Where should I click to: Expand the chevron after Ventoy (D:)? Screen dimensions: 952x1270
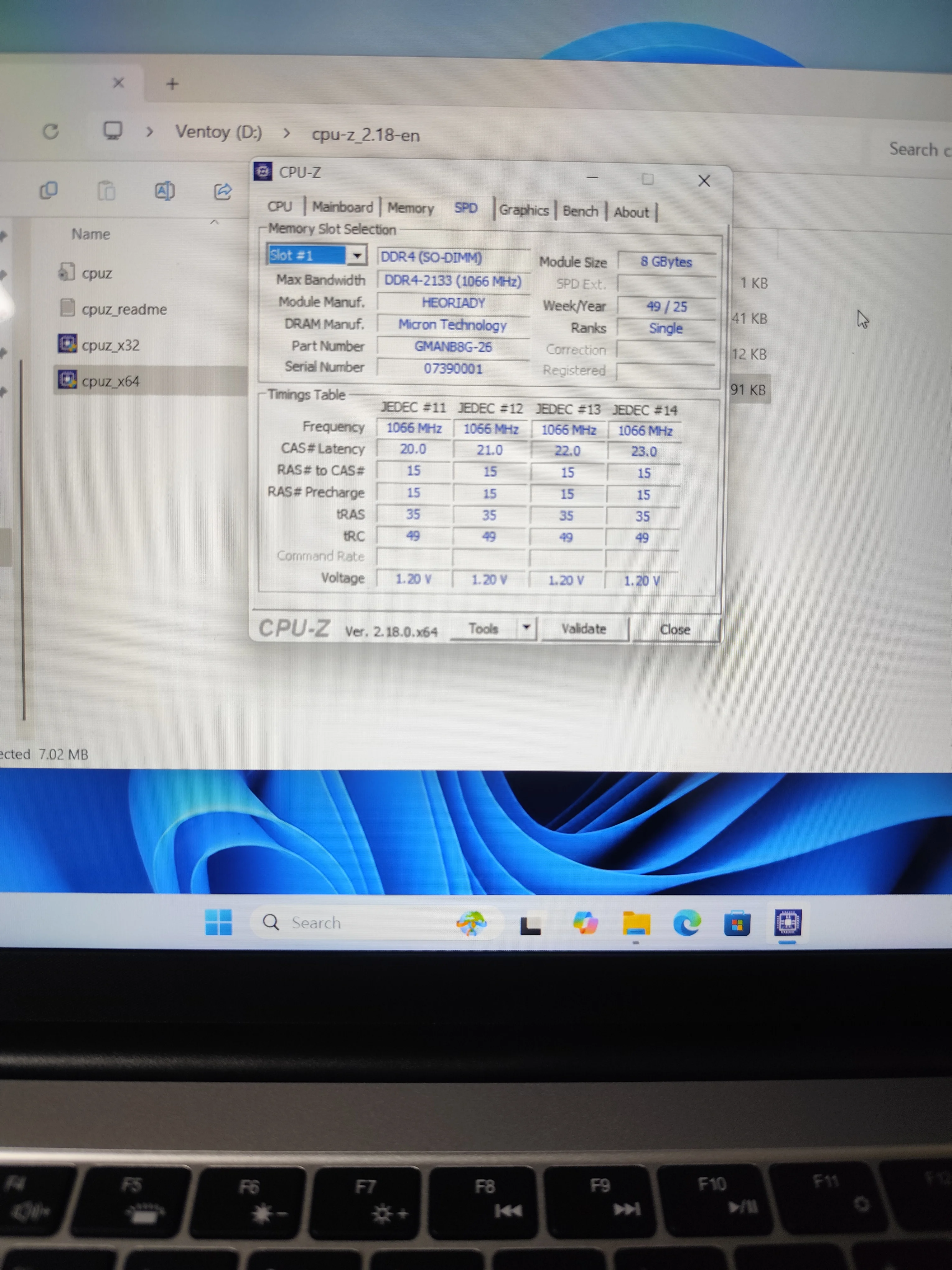[x=286, y=133]
